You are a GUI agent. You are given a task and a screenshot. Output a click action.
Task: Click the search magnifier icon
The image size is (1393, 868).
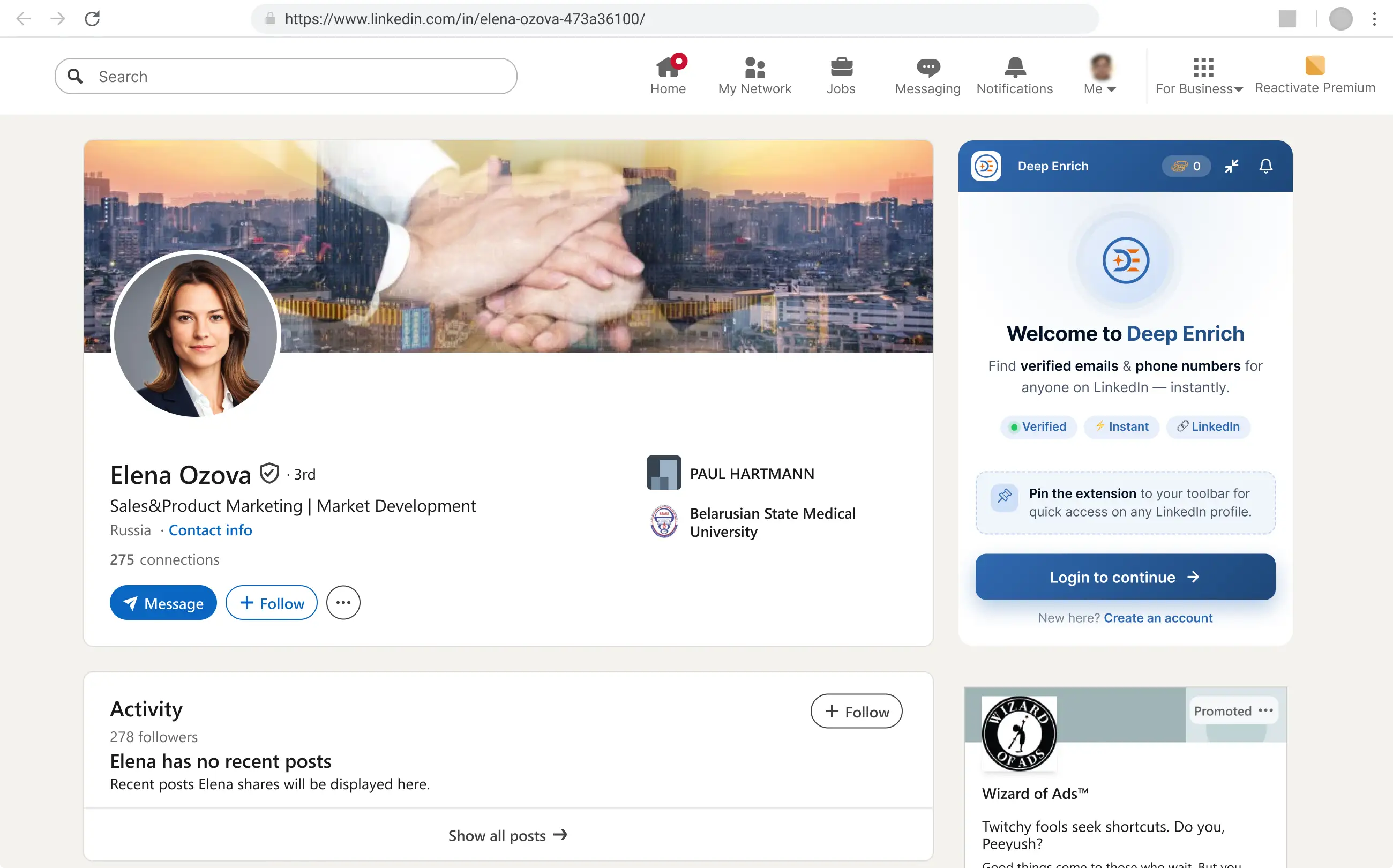pyautogui.click(x=75, y=76)
